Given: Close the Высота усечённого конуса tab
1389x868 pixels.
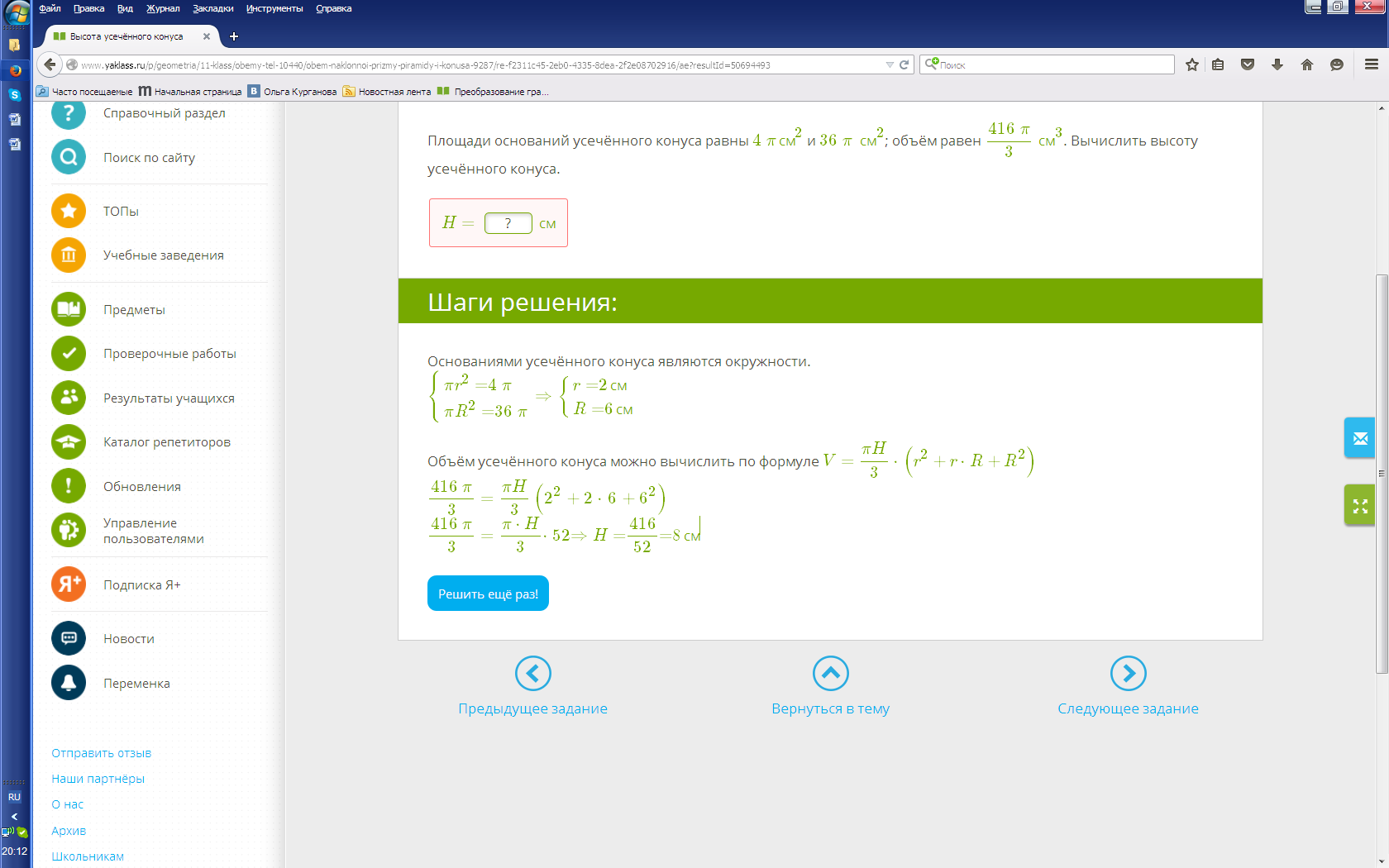Looking at the screenshot, I should 207,36.
